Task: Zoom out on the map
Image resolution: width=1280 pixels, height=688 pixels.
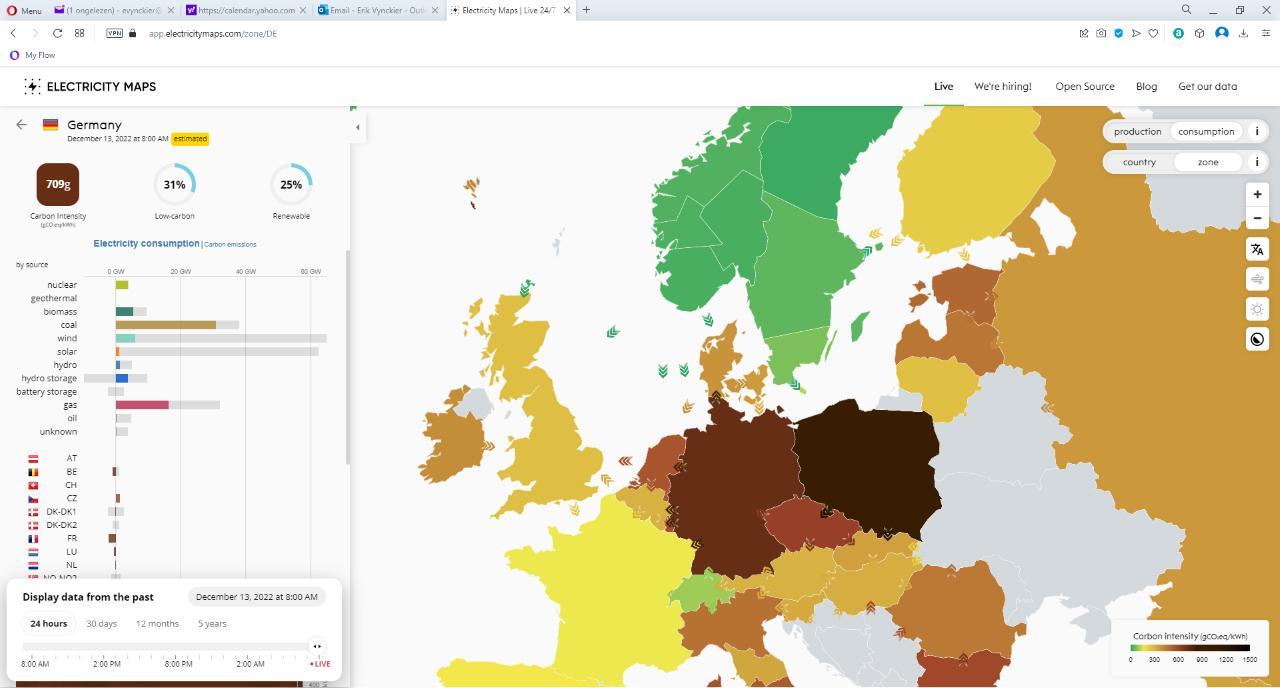Action: coord(1257,218)
